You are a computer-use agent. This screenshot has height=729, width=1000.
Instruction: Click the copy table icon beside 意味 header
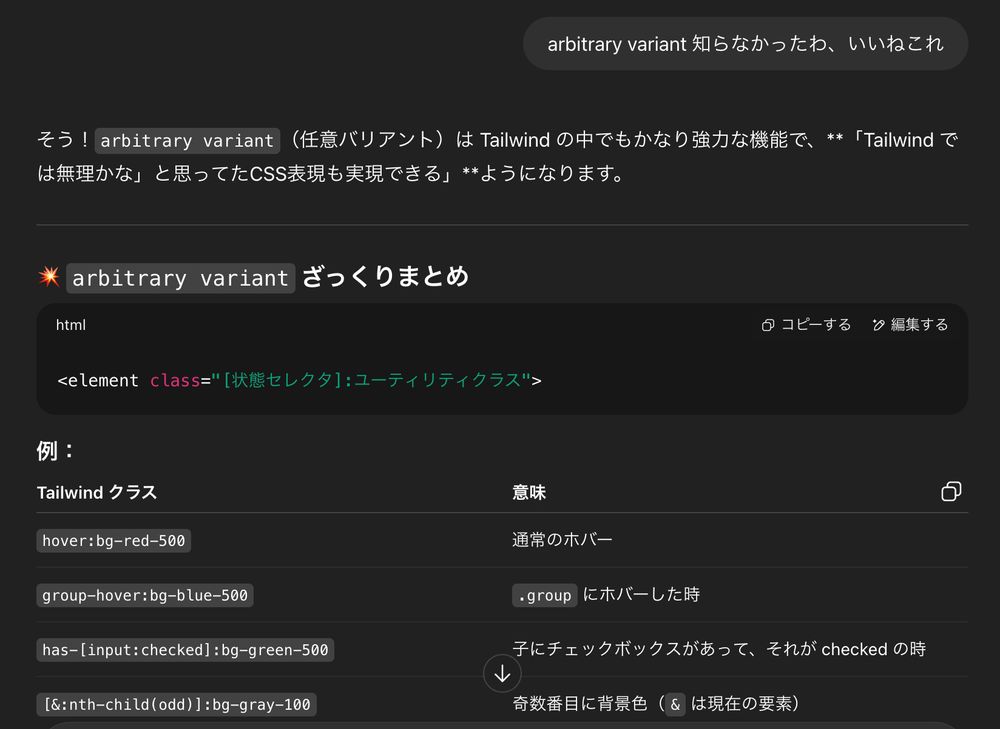pos(951,492)
